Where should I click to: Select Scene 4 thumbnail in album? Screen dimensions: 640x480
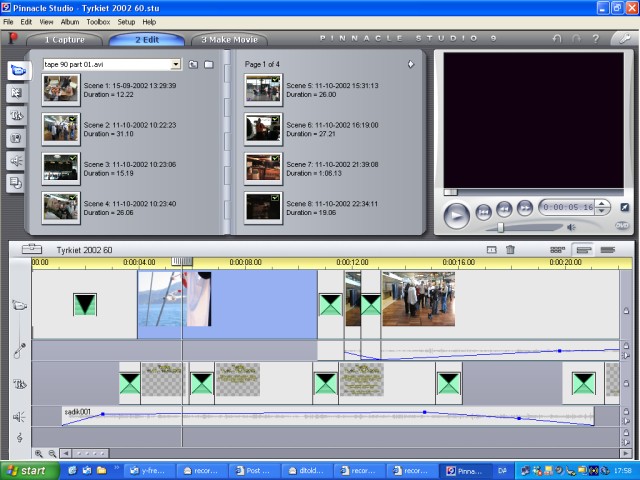(x=61, y=208)
